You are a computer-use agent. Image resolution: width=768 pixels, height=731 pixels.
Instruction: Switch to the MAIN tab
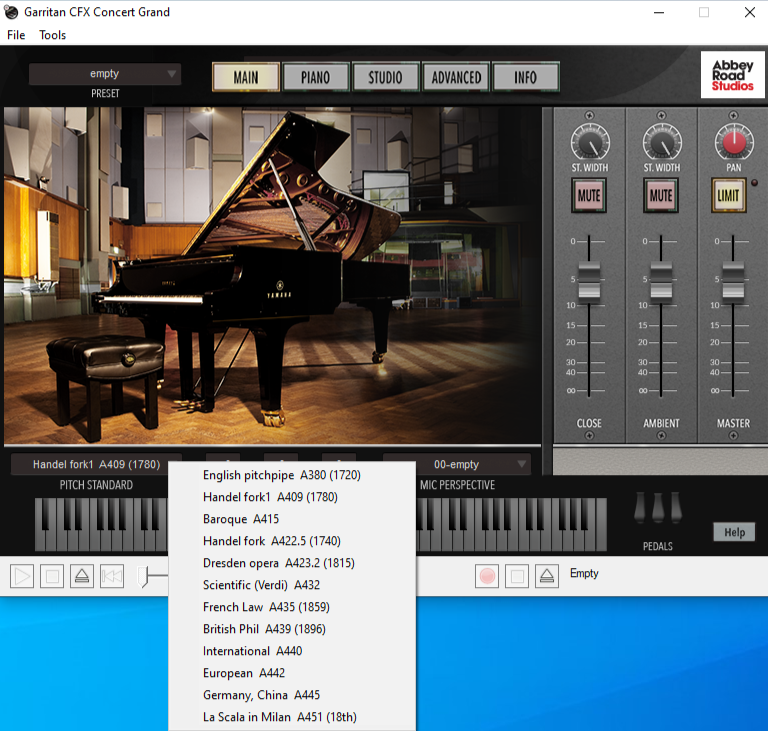(x=246, y=77)
